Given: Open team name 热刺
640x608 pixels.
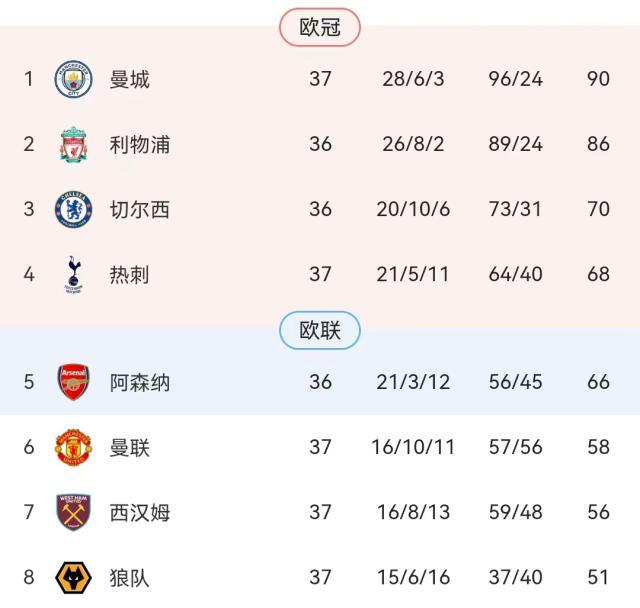Looking at the screenshot, I should click(x=130, y=274).
